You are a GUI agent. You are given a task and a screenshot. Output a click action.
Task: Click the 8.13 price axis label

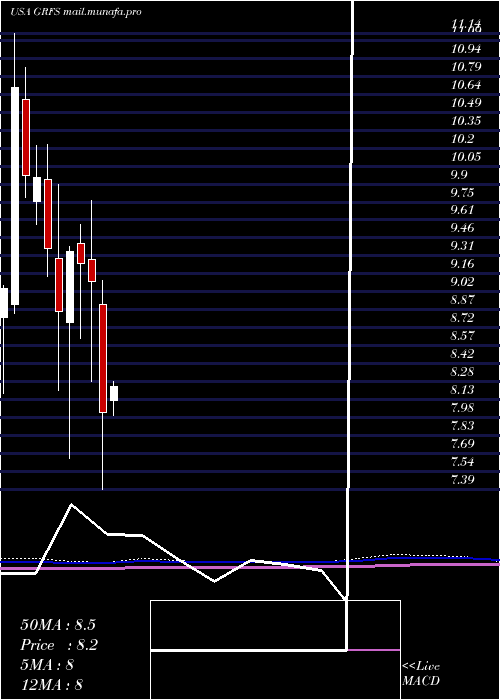click(462, 389)
